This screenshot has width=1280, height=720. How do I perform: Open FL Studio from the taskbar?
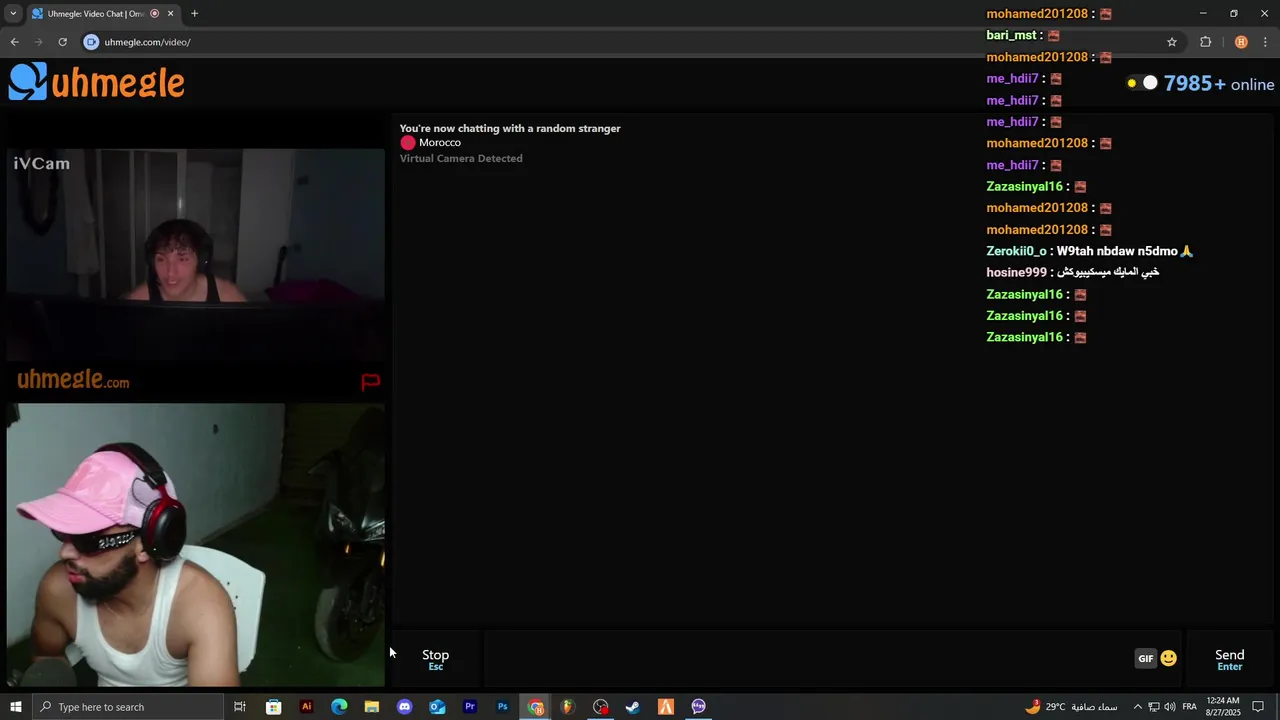(x=568, y=707)
